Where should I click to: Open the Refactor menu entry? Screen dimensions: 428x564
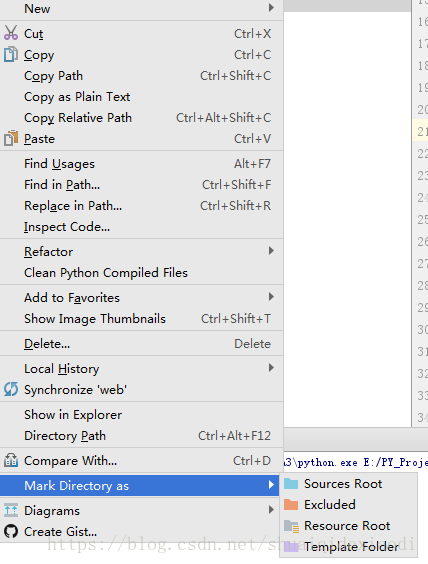pos(141,251)
